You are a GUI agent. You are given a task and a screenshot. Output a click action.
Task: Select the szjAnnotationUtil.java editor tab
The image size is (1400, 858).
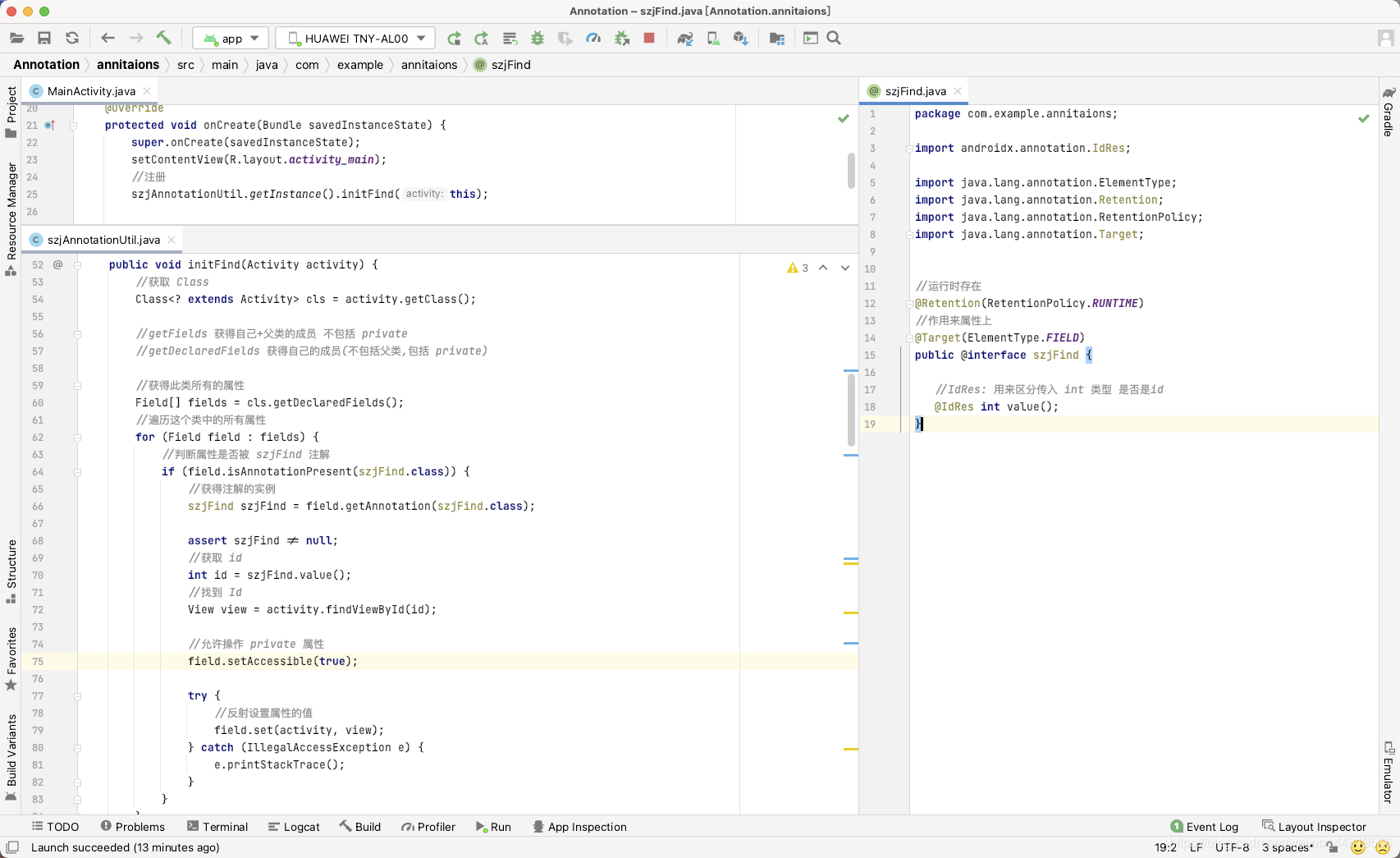(x=103, y=240)
